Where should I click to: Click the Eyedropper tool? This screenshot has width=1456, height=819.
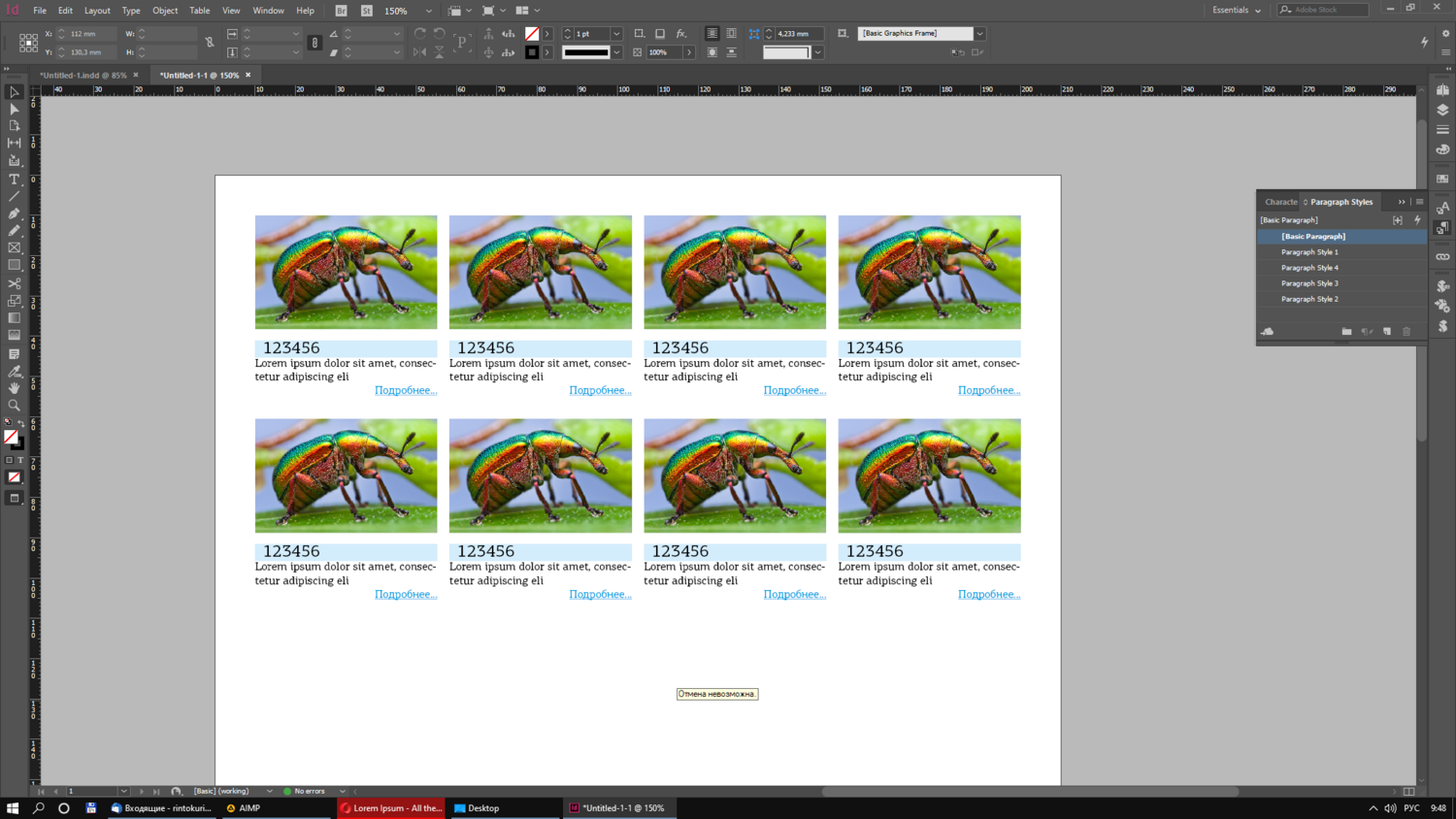pyautogui.click(x=14, y=371)
